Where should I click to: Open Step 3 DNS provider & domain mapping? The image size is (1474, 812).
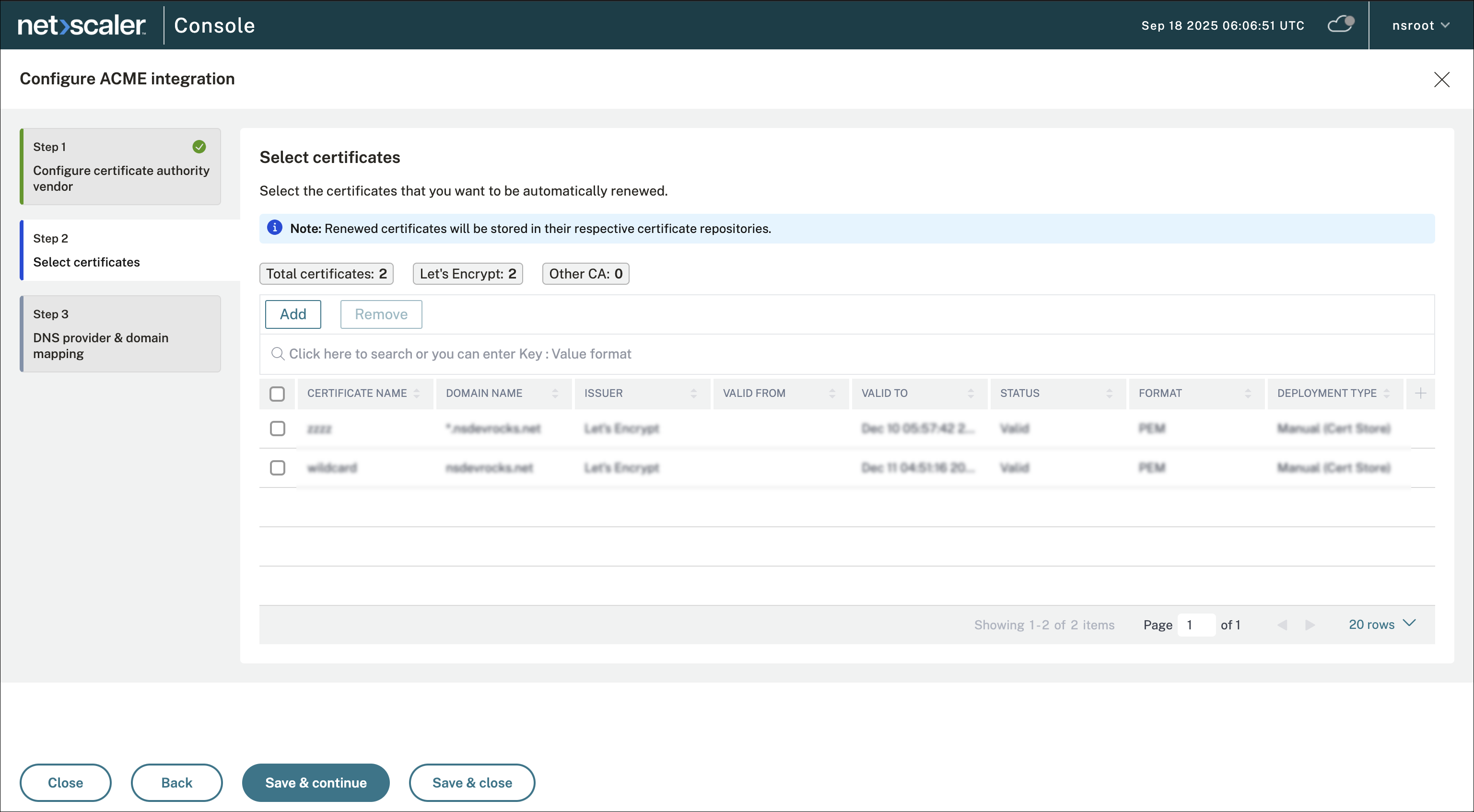[x=121, y=334]
